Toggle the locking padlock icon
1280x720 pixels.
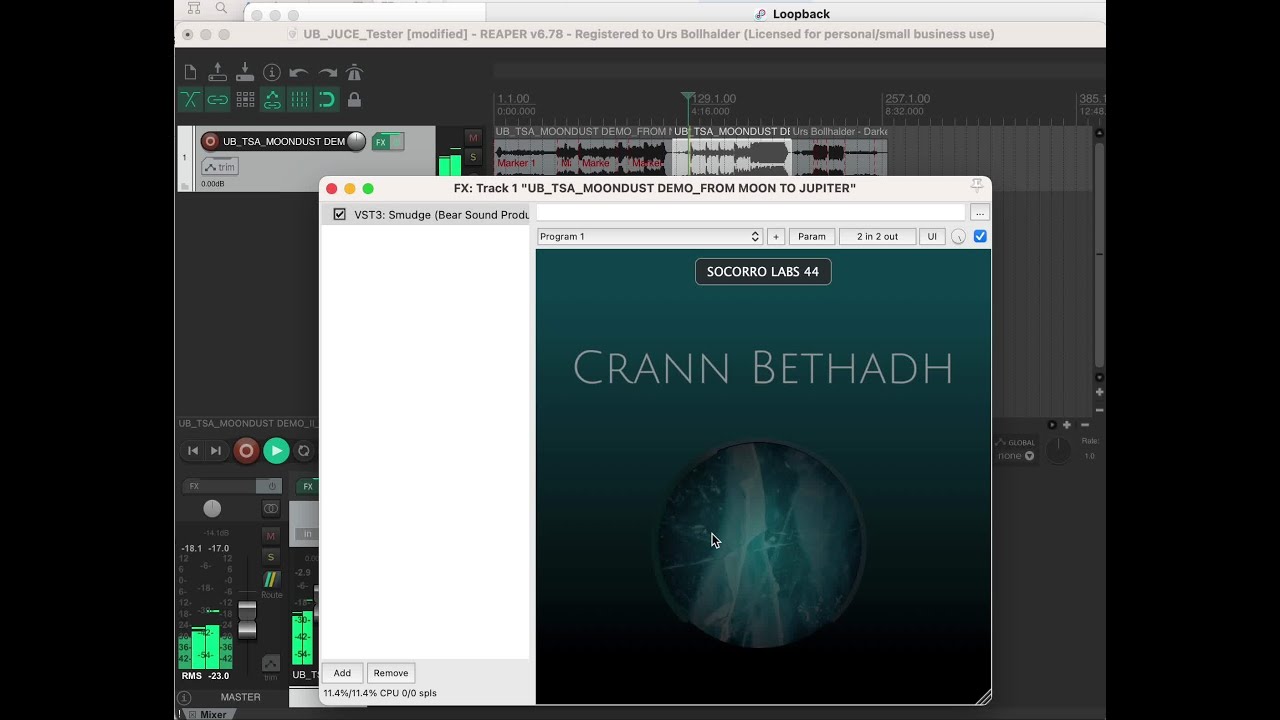tap(354, 100)
